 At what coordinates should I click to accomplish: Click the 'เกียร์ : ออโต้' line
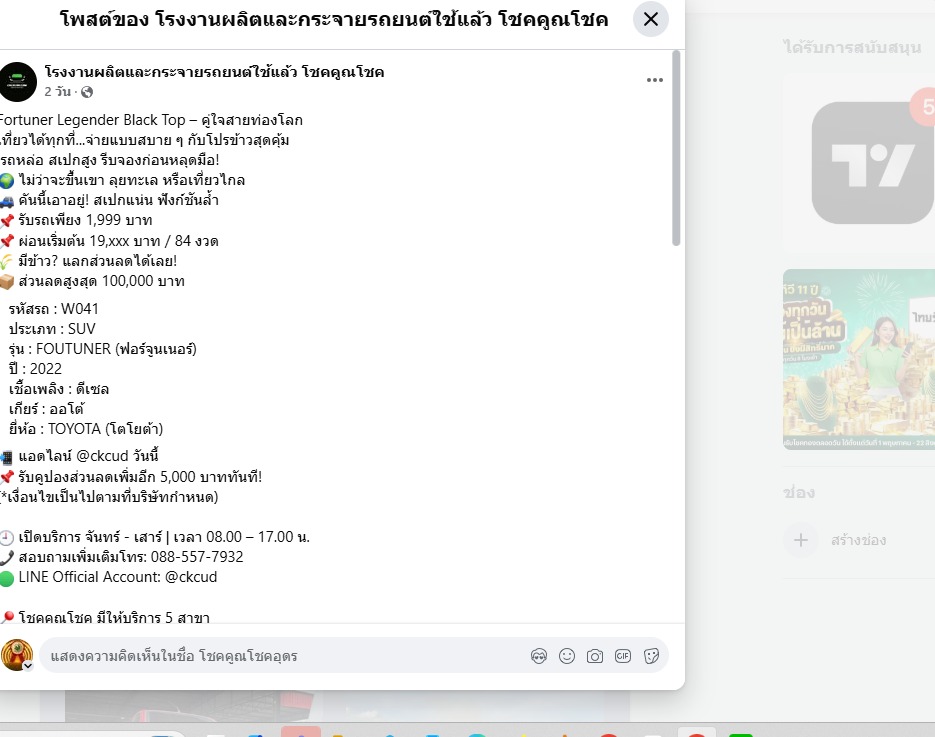pyautogui.click(x=47, y=409)
